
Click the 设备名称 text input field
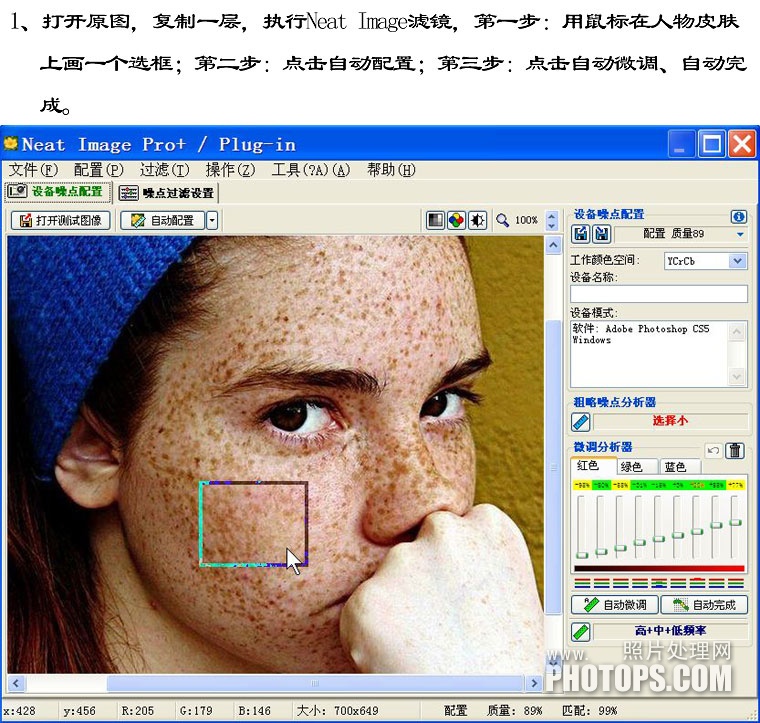click(x=659, y=294)
